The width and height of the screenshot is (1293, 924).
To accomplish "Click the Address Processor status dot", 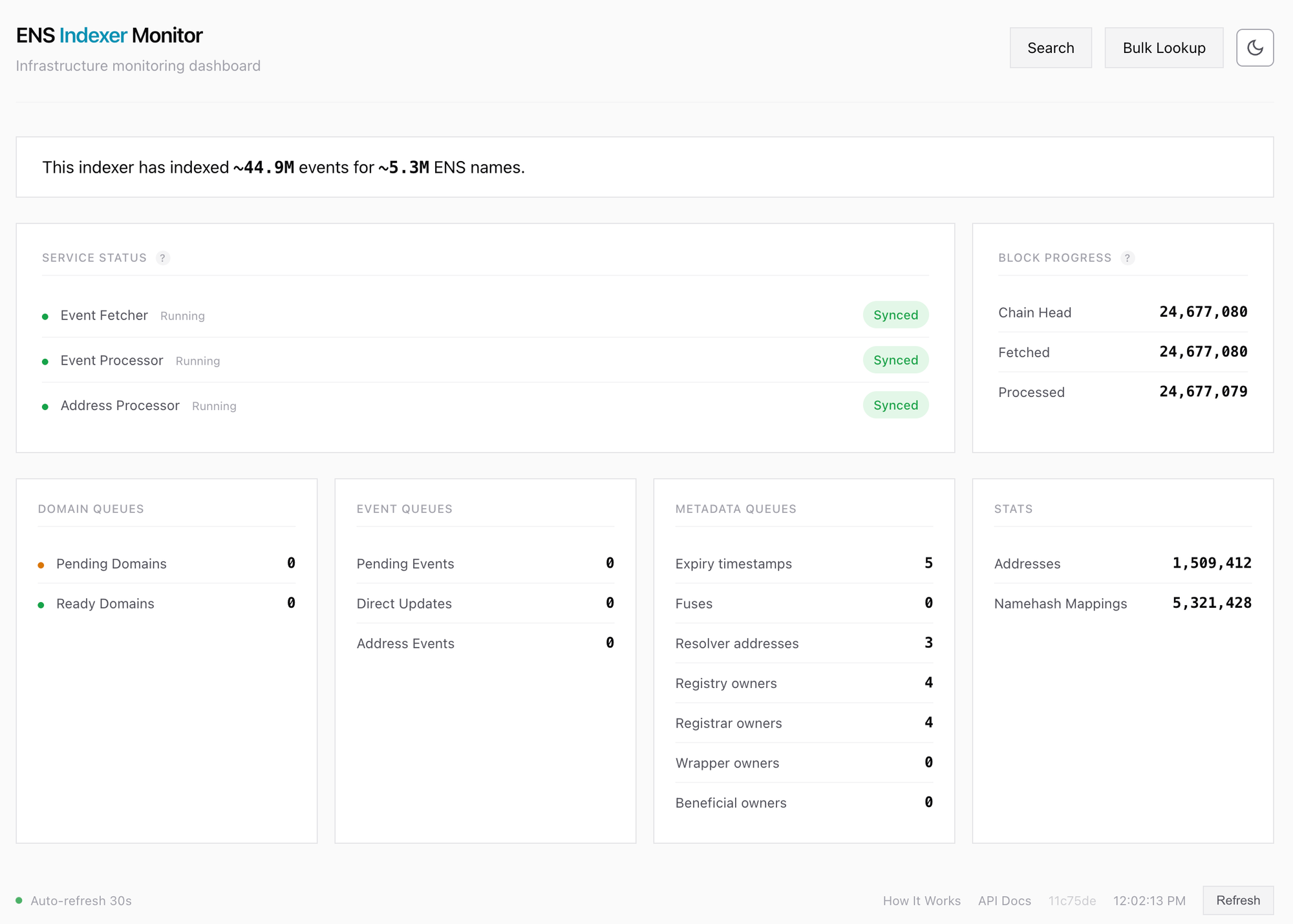I will pos(45,406).
